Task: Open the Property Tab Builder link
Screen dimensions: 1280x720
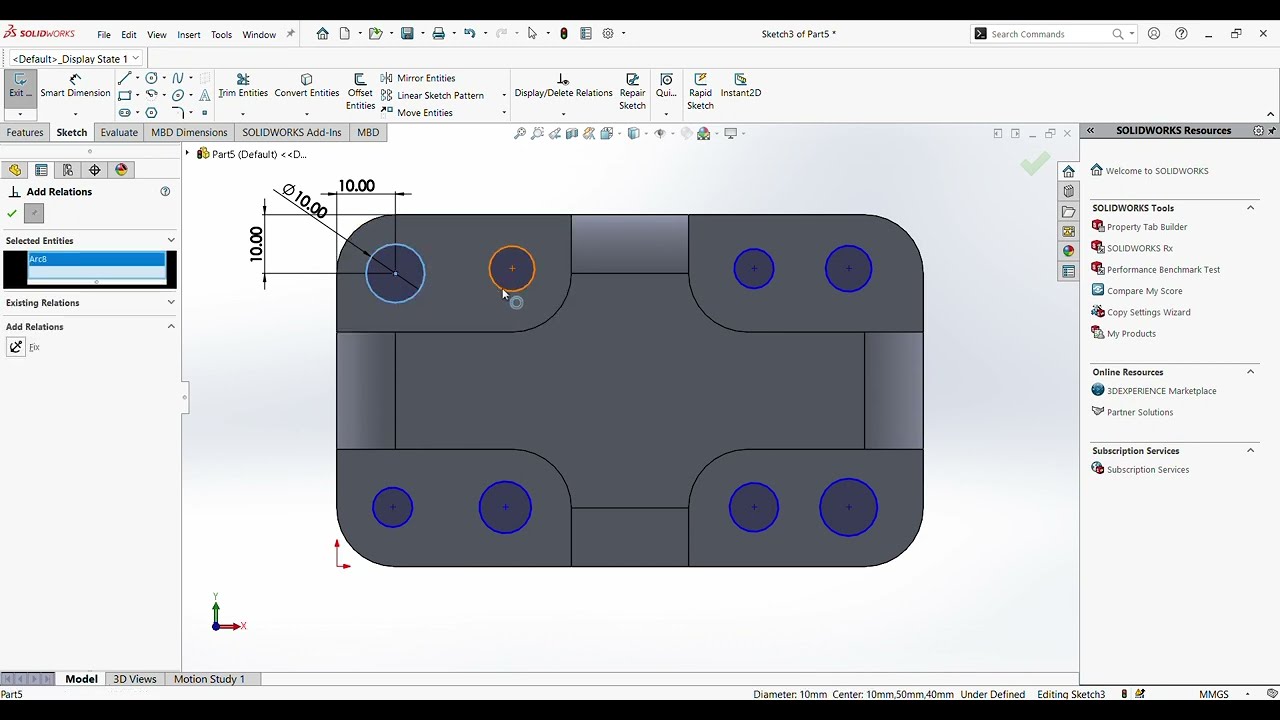Action: coord(1147,227)
